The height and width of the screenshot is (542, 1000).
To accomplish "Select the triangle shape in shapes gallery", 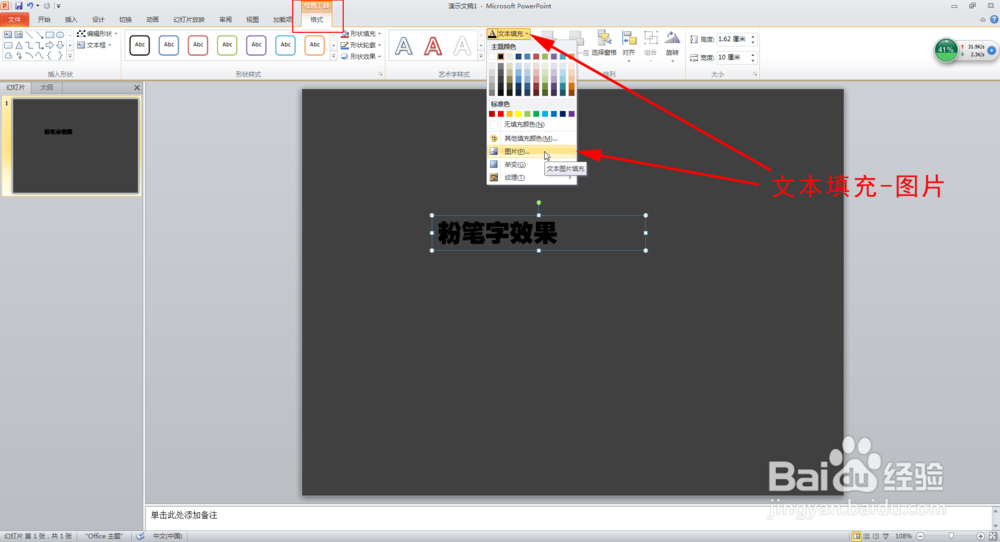I will 18,45.
